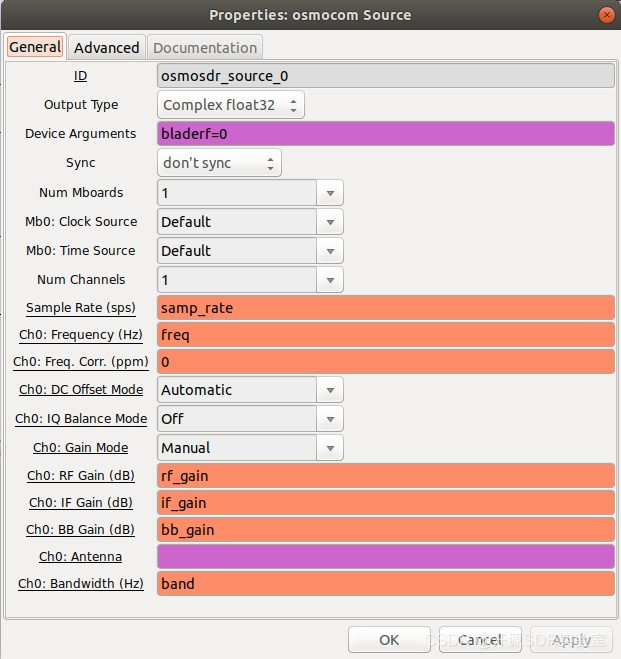Edit the Ch0: Freq. Corr. ppm field
Viewport: 621px width, 659px height.
(386, 362)
